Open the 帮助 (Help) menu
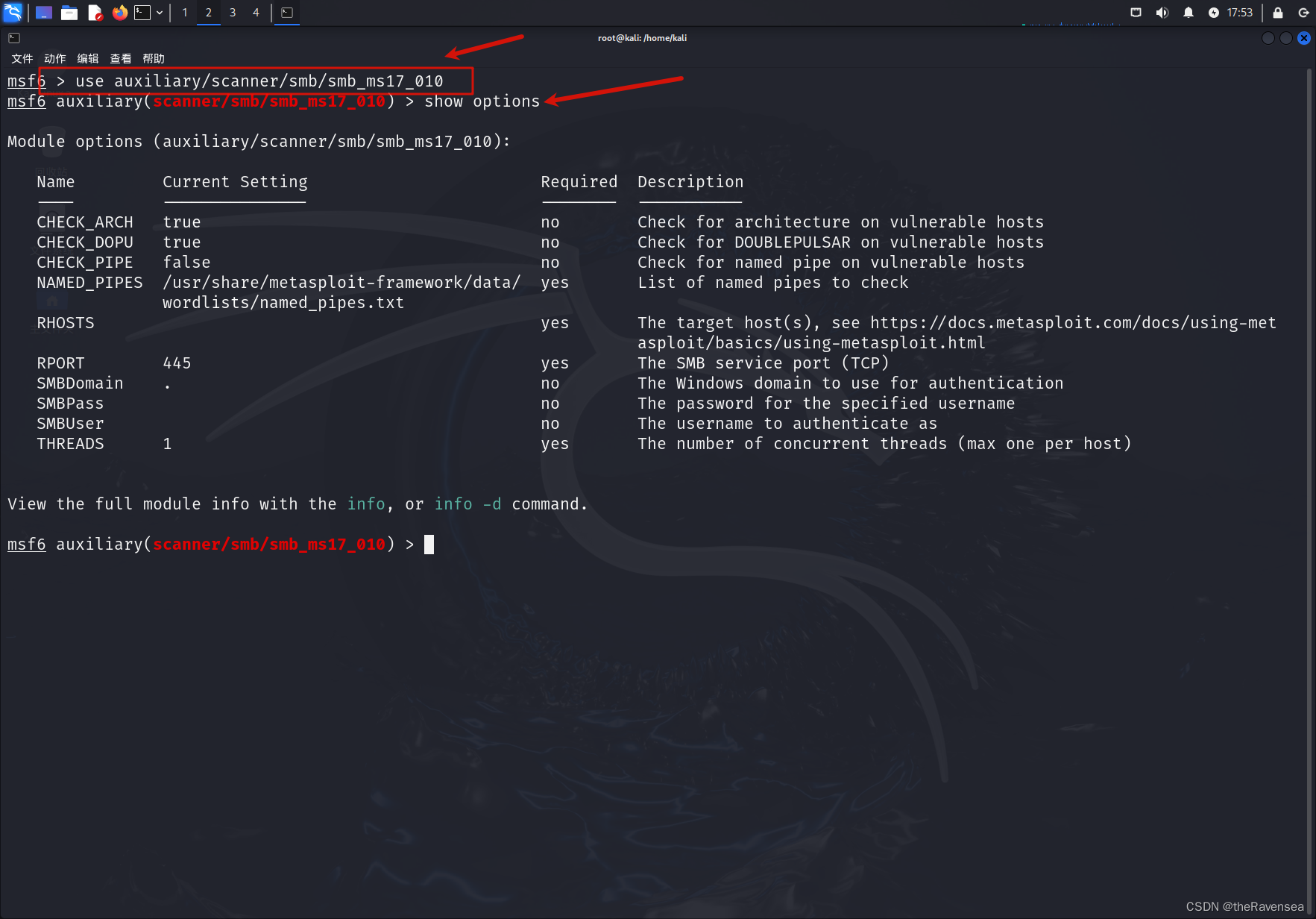1316x919 pixels. click(x=154, y=59)
